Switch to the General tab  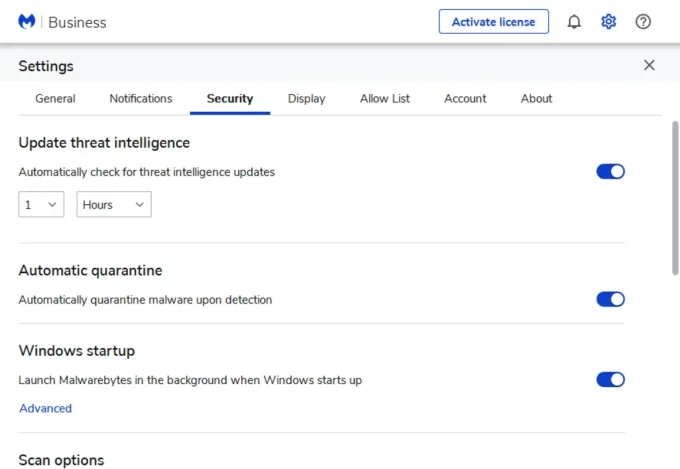pyautogui.click(x=55, y=99)
